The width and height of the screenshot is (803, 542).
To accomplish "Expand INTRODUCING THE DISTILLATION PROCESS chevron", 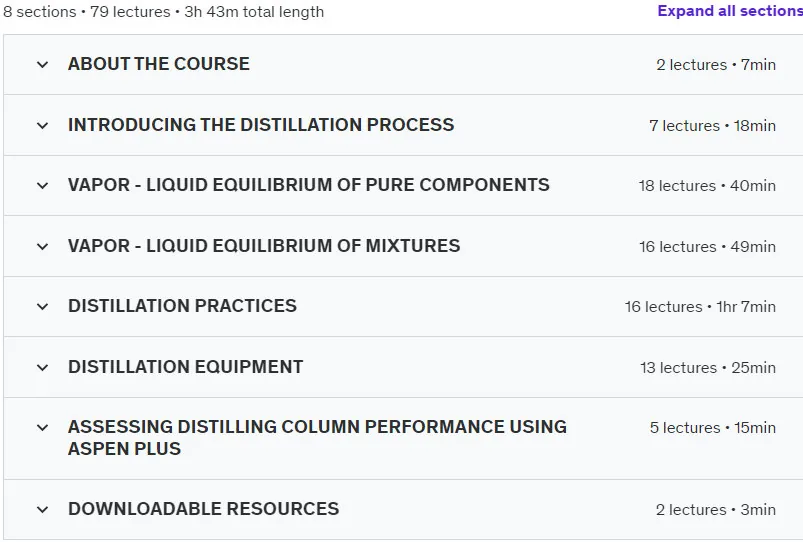I will pos(43,126).
